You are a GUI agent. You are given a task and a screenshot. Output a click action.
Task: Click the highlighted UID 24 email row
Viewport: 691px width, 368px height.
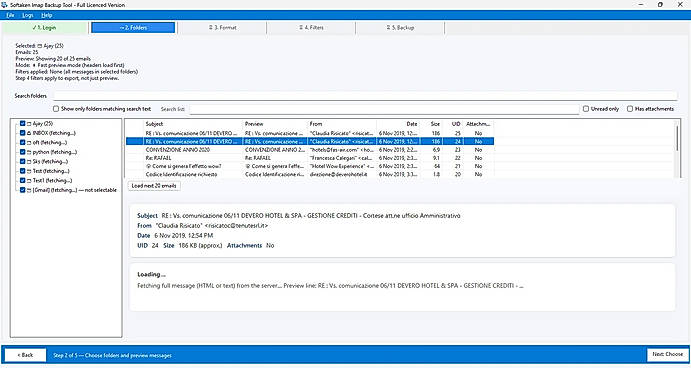(x=309, y=141)
